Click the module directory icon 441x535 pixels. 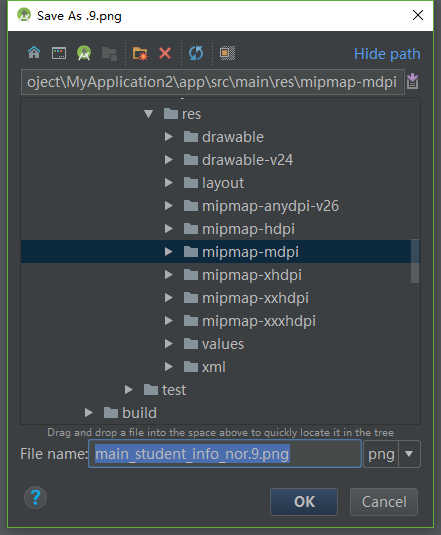tap(109, 54)
